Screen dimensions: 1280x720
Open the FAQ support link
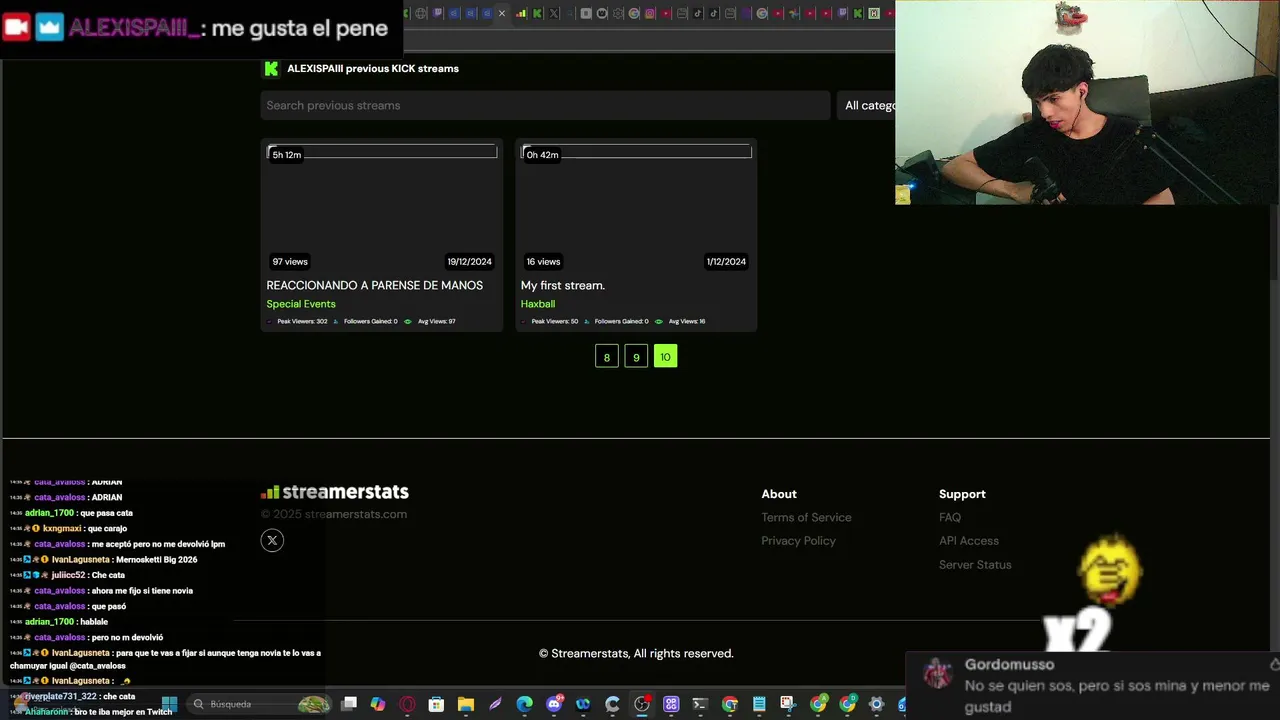[950, 517]
